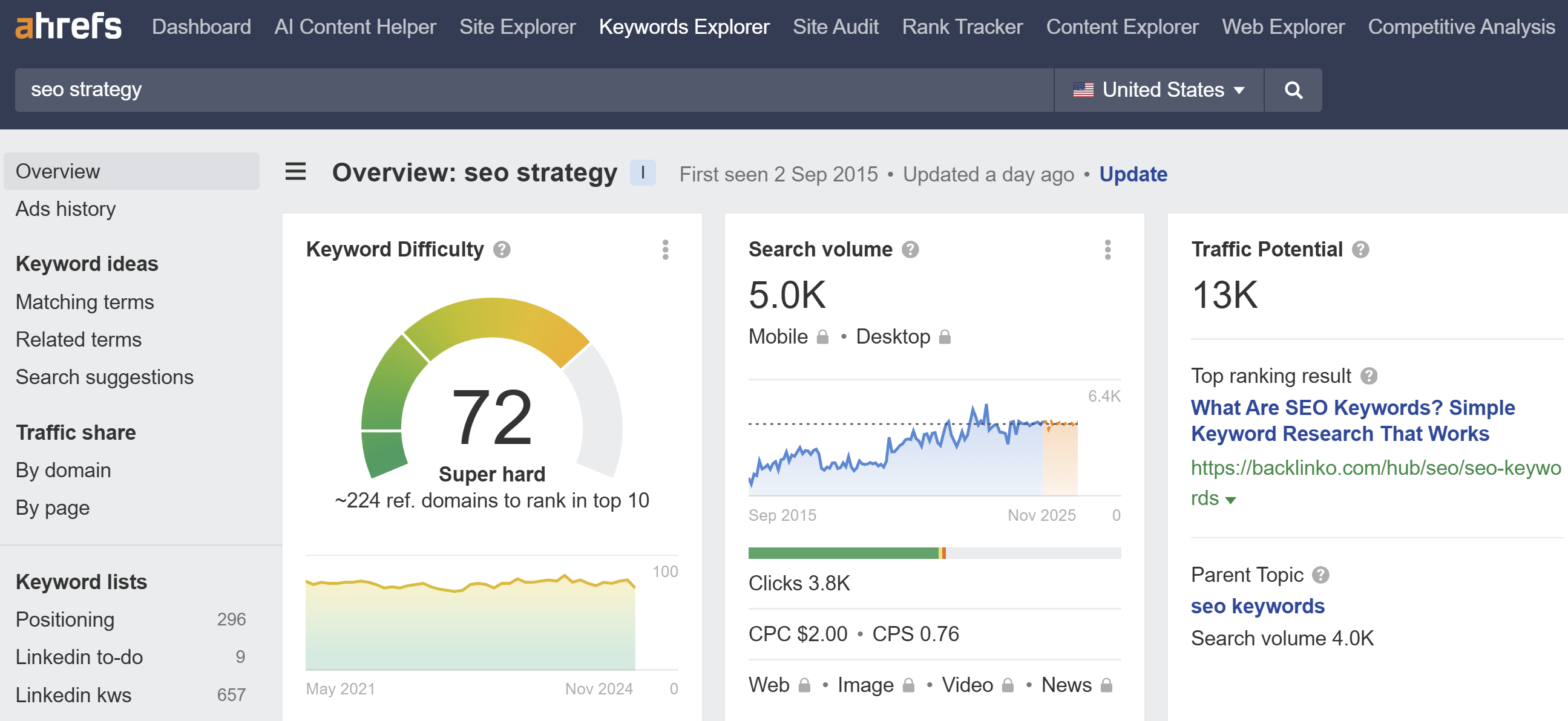
Task: Open Matching terms
Action: click(x=85, y=302)
